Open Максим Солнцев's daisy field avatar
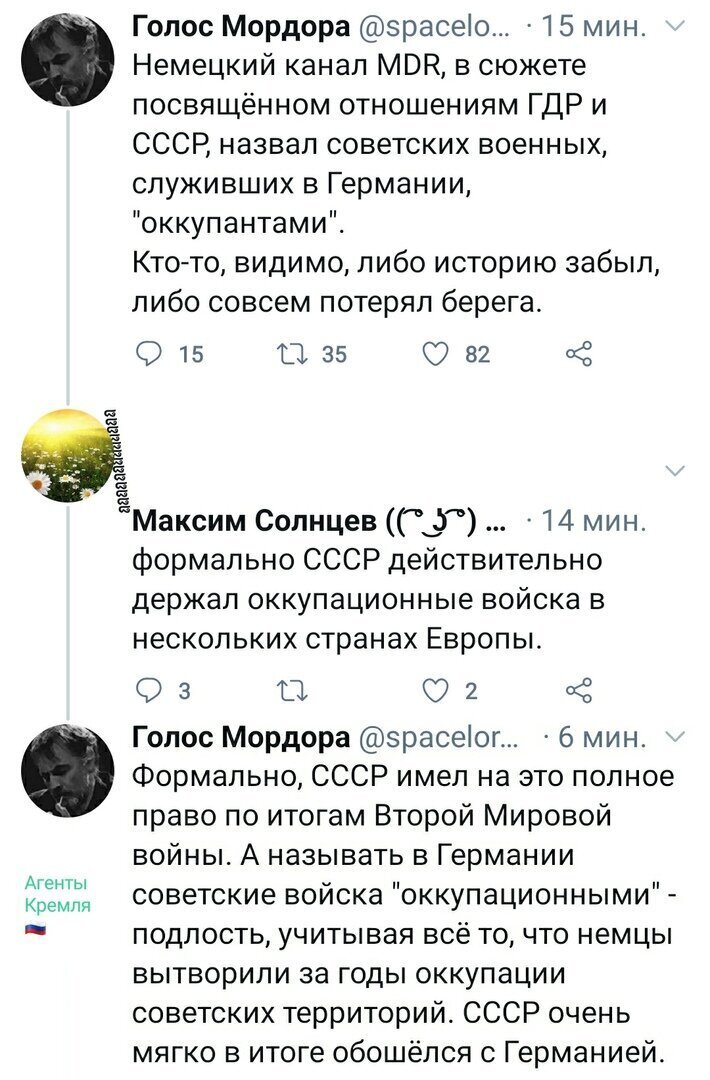 (x=68, y=455)
